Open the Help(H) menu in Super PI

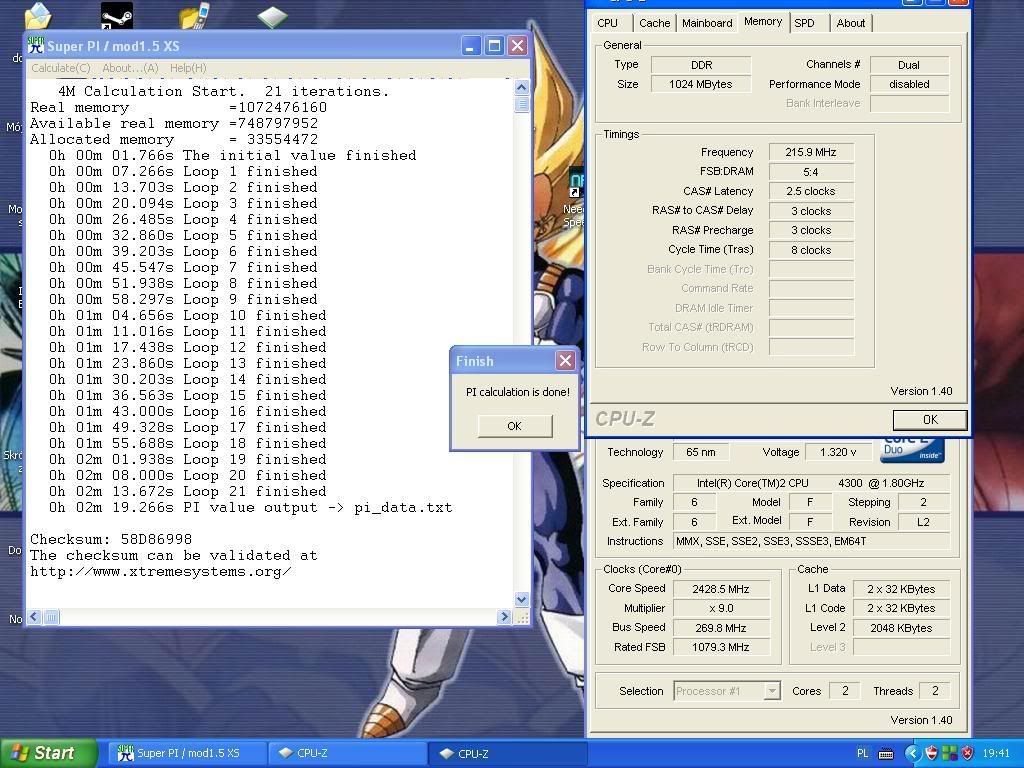(188, 68)
